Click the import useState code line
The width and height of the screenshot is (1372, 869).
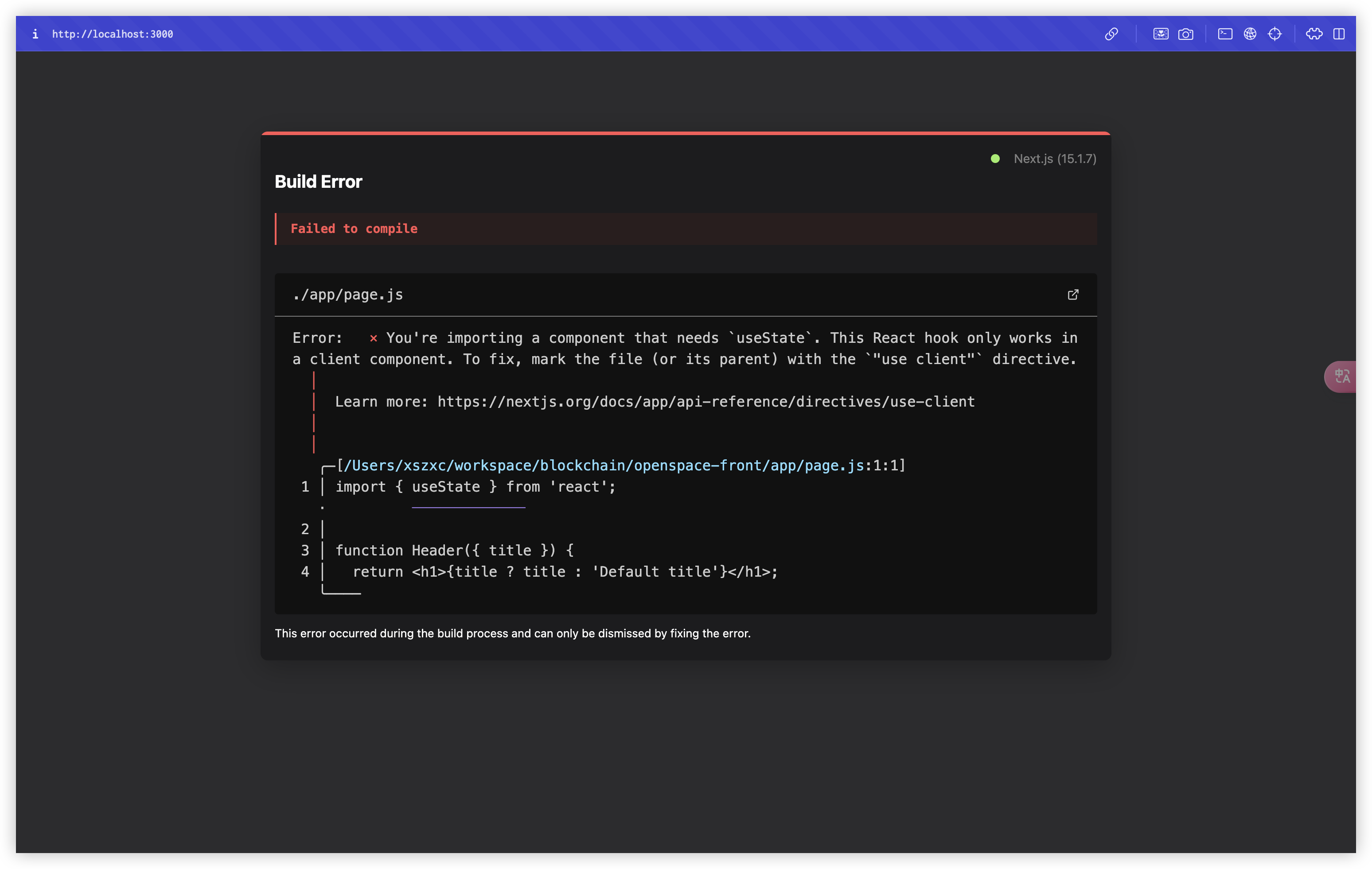click(475, 487)
